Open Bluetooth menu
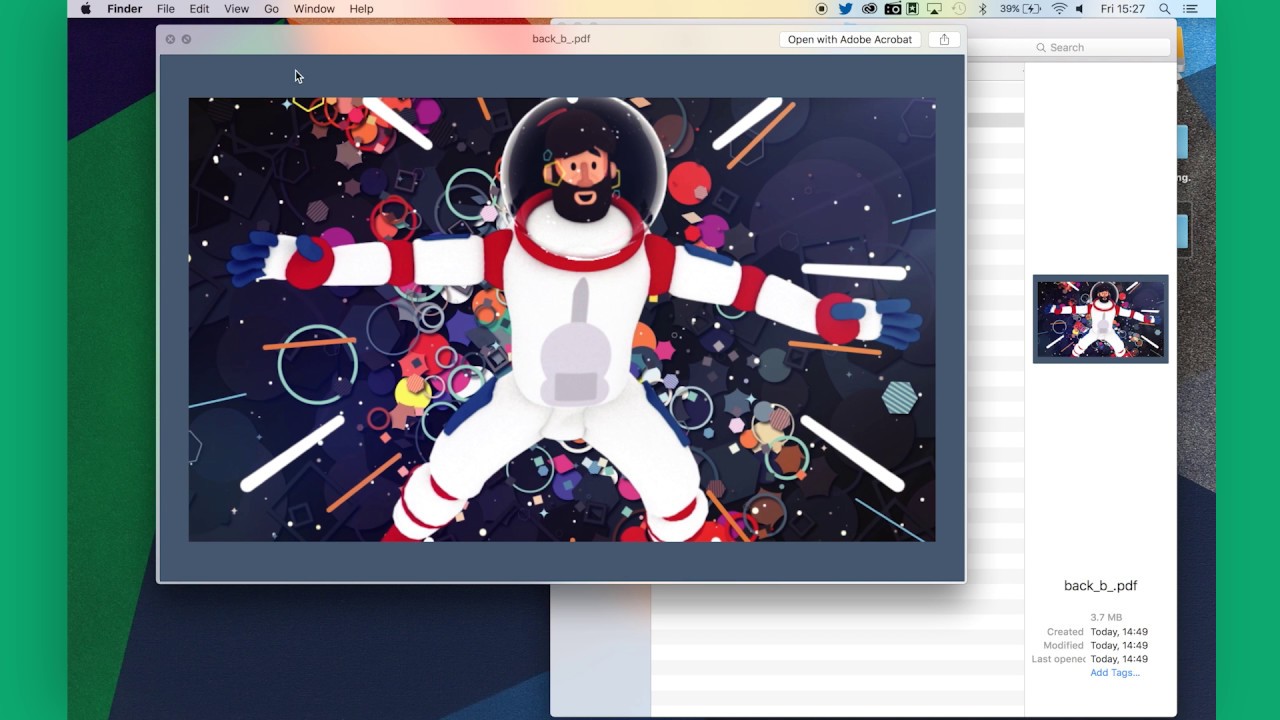The width and height of the screenshot is (1280, 720). pyautogui.click(x=982, y=9)
